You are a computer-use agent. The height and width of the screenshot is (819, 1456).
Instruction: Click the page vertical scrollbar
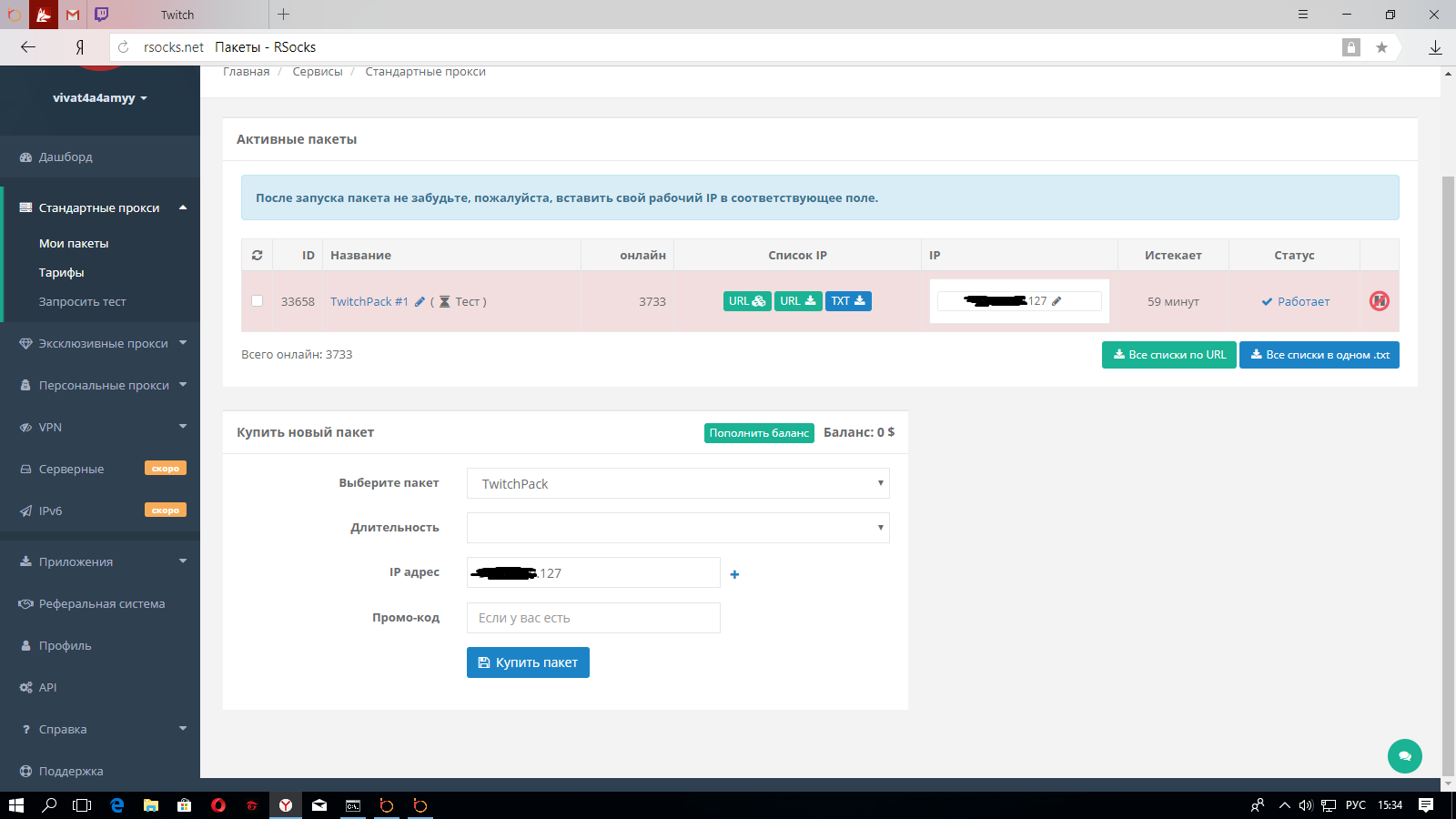point(1448,455)
